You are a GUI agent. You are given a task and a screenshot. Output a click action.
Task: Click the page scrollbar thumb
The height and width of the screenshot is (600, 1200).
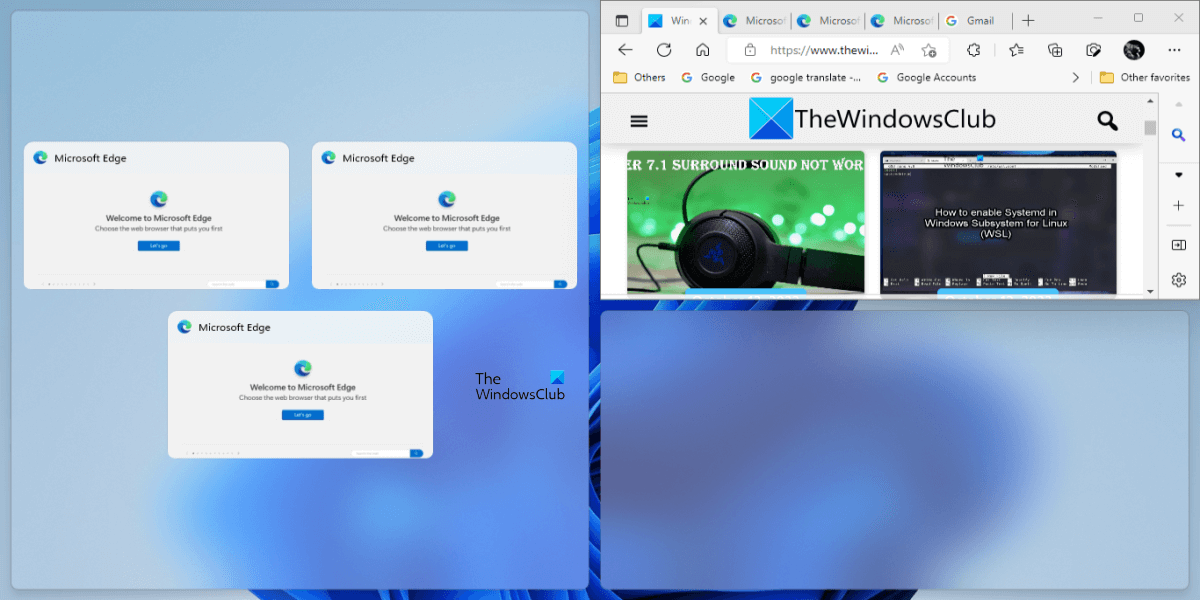click(x=1150, y=128)
